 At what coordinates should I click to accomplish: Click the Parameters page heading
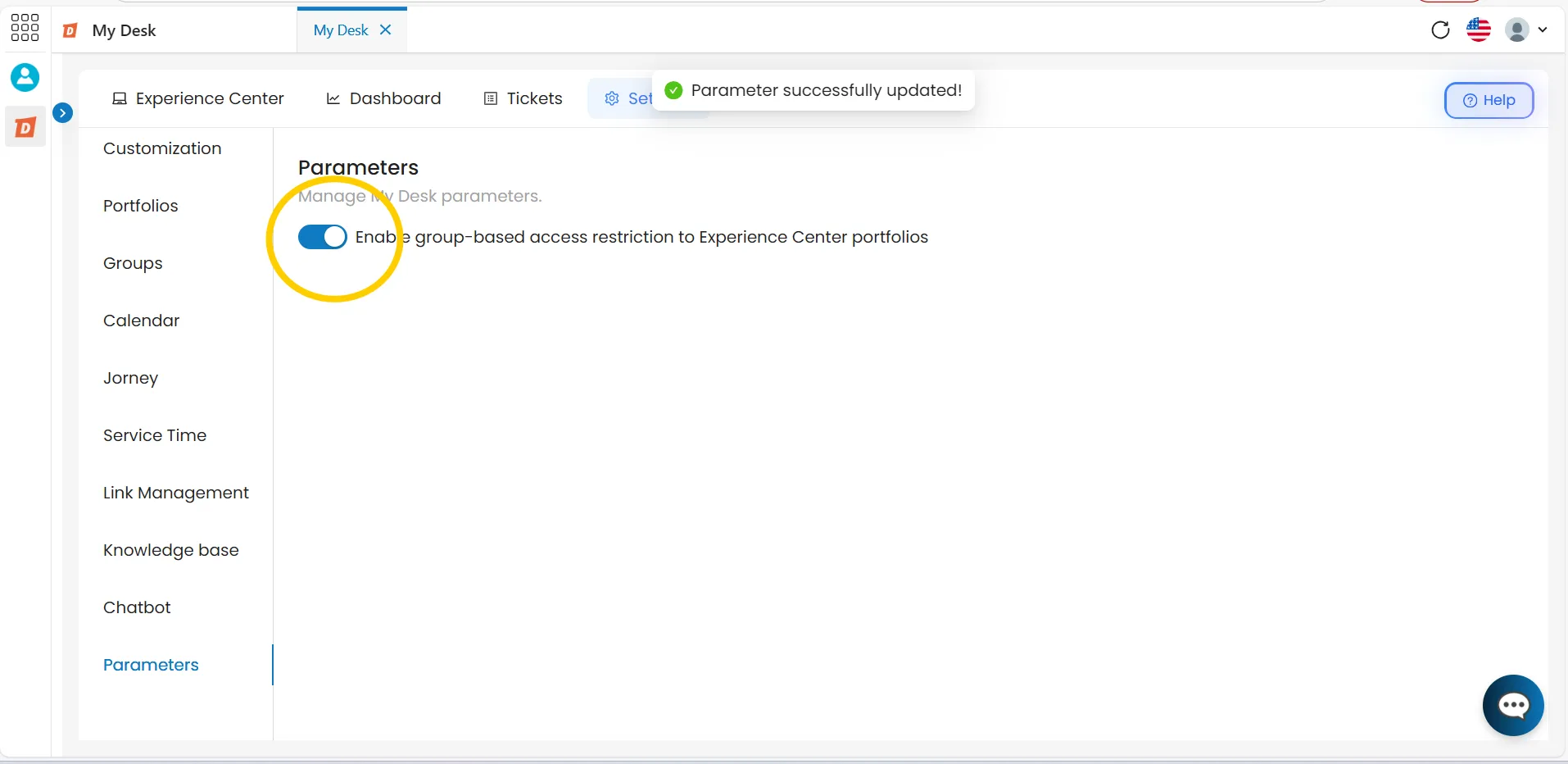[x=358, y=167]
